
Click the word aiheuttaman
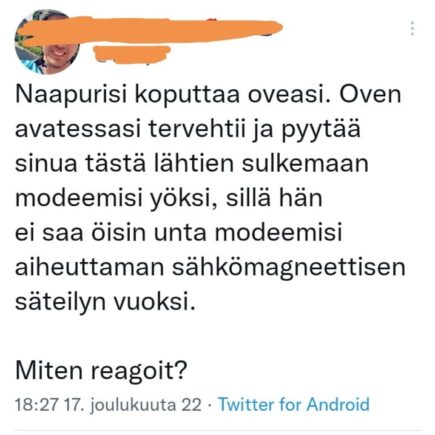(89, 267)
